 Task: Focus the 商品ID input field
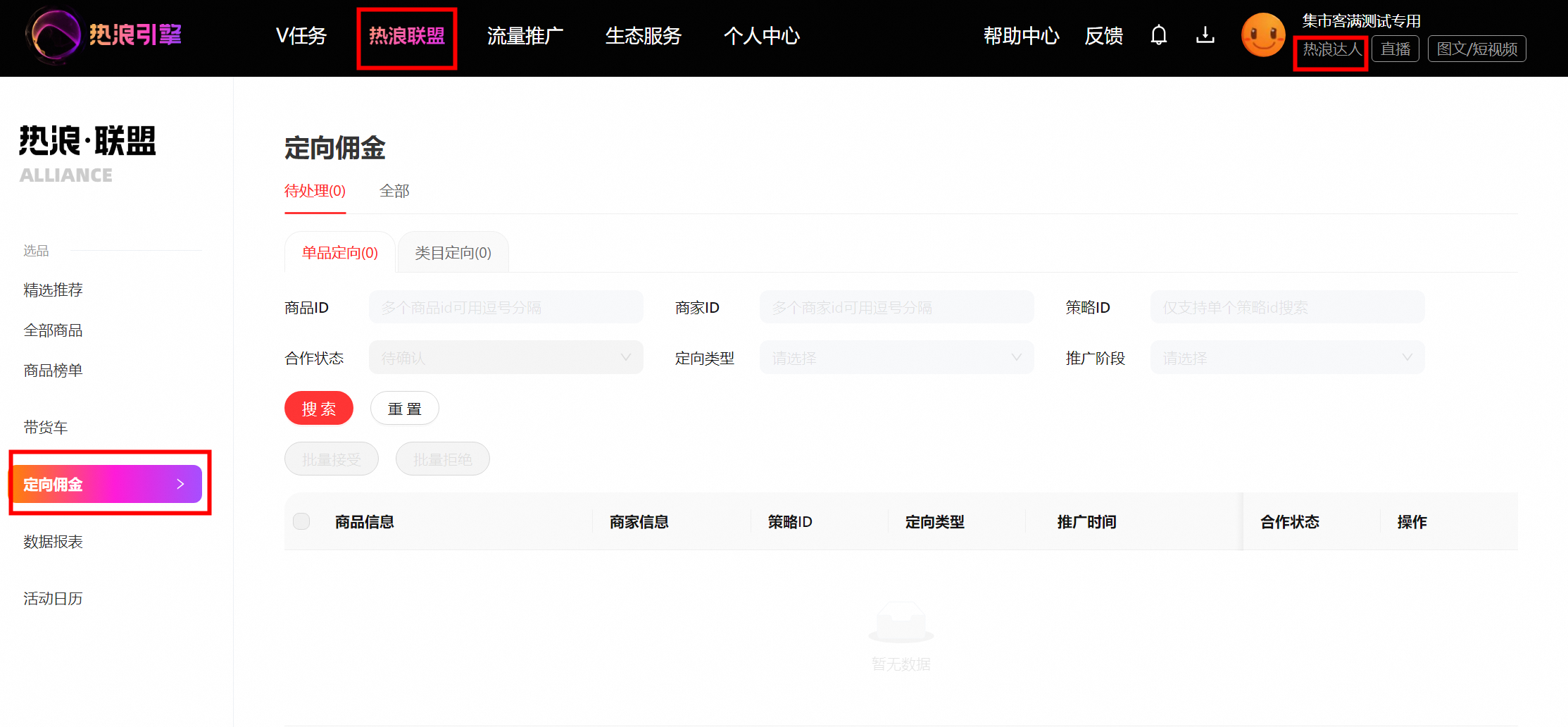[506, 307]
